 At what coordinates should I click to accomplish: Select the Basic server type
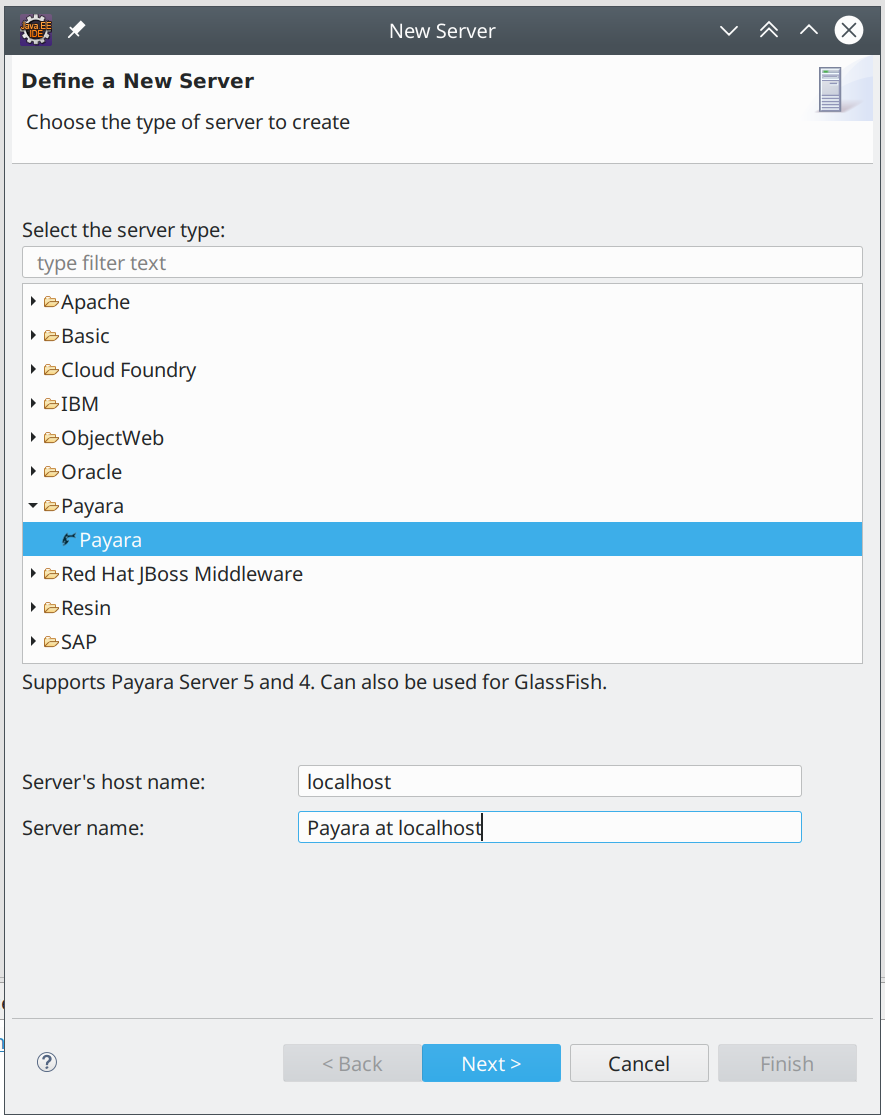click(x=85, y=335)
